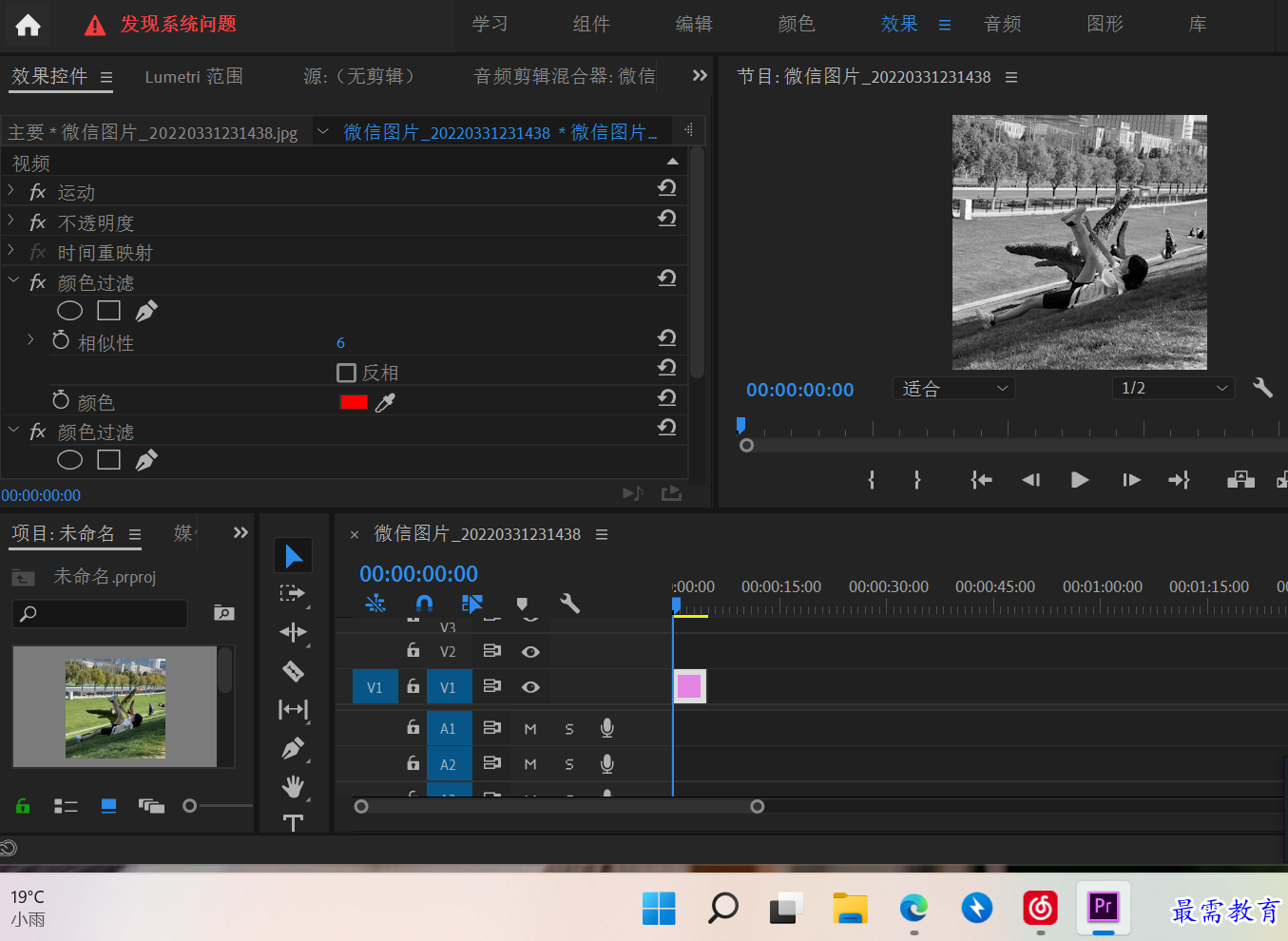This screenshot has width=1288, height=941.
Task: Choose the Hand tool
Action: [293, 786]
